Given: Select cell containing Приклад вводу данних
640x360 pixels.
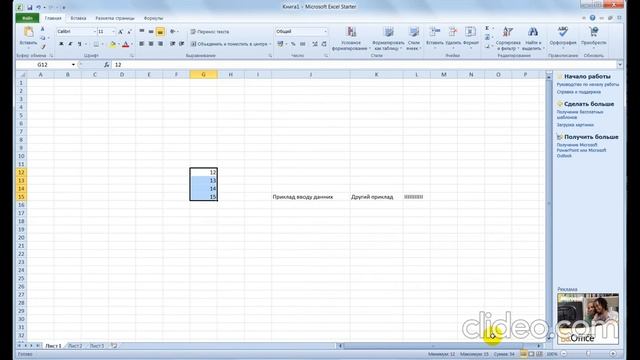Looking at the screenshot, I should pyautogui.click(x=311, y=197).
